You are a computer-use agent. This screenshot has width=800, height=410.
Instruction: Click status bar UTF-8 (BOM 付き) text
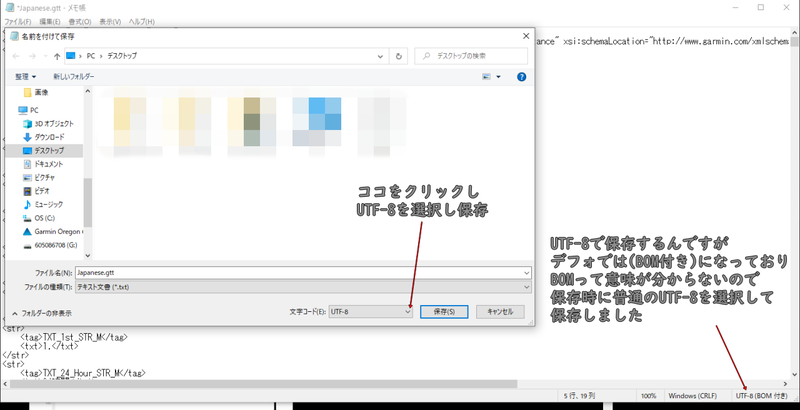[761, 396]
